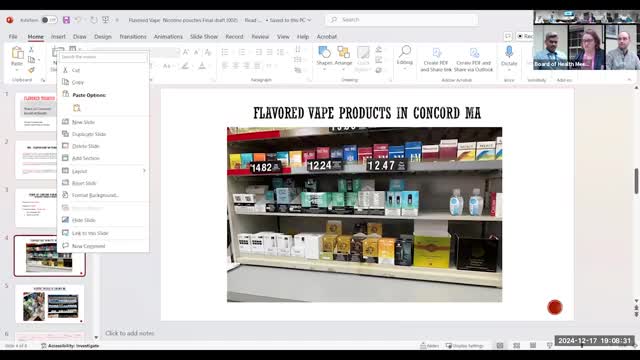
Task: Open the Slide Show tab
Action: coord(204,37)
